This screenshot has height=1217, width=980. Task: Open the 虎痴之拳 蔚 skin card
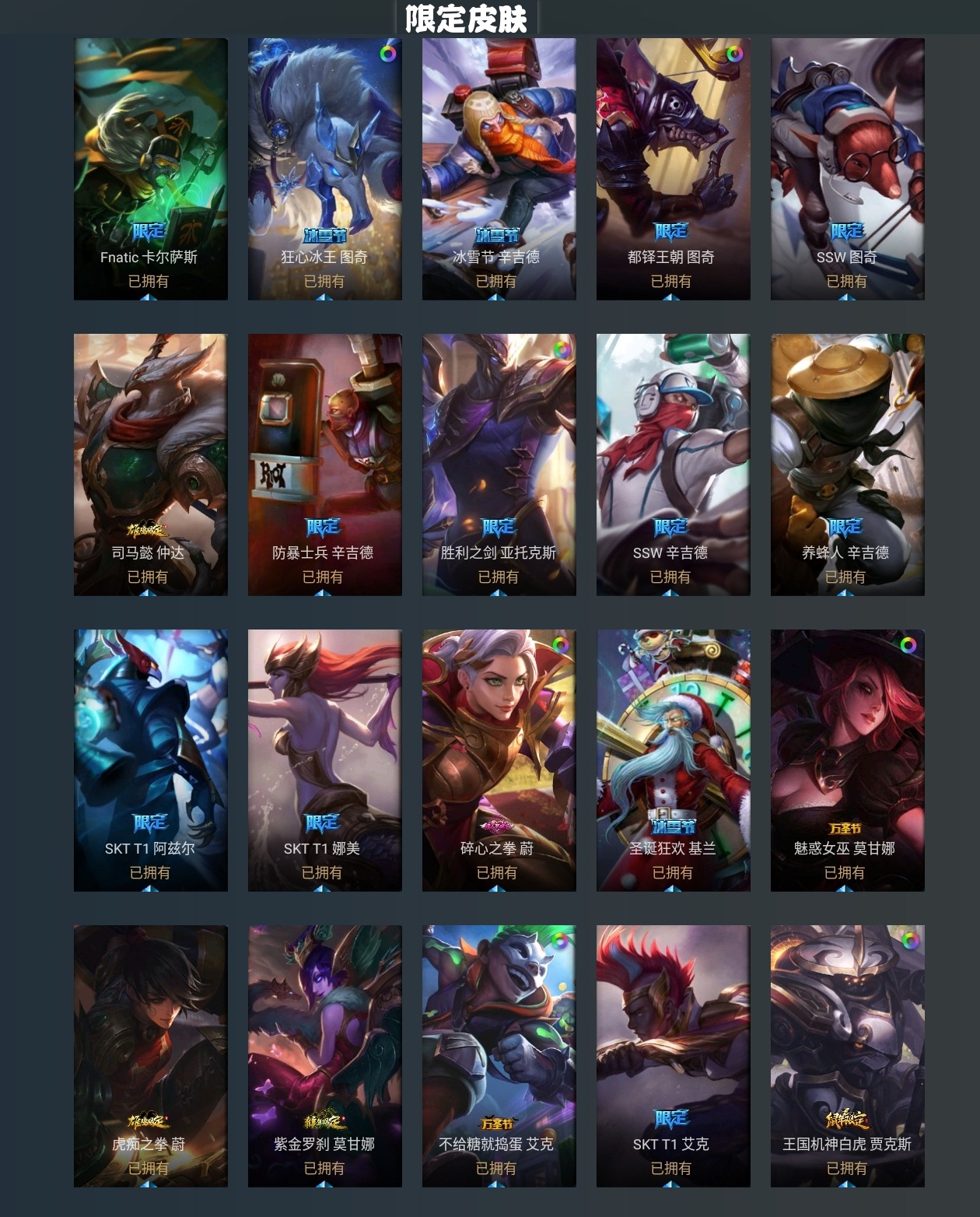pos(151,1056)
